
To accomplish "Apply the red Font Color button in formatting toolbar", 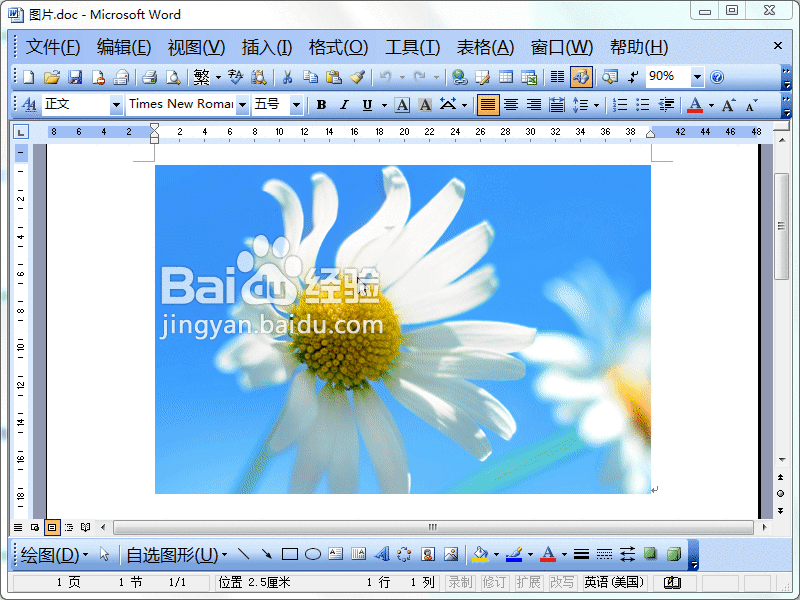I will pos(695,105).
